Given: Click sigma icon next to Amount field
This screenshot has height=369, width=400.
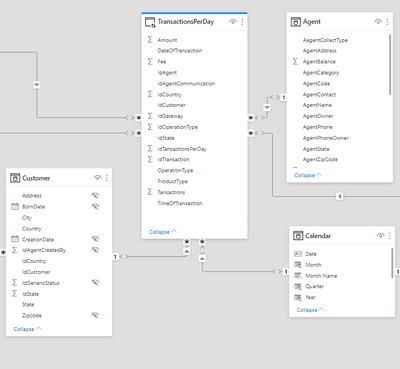Looking at the screenshot, I should point(150,40).
